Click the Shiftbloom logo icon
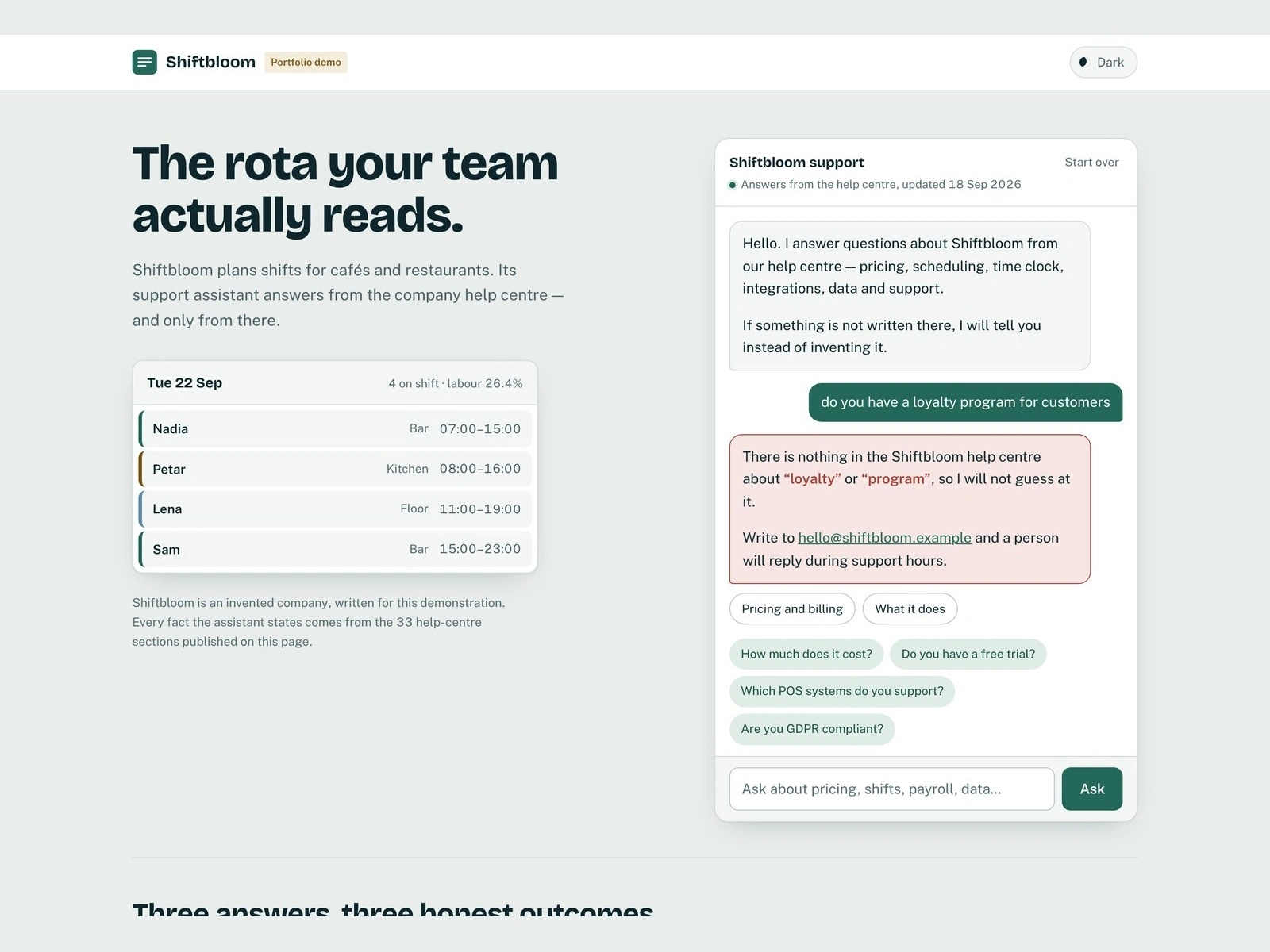 (144, 62)
